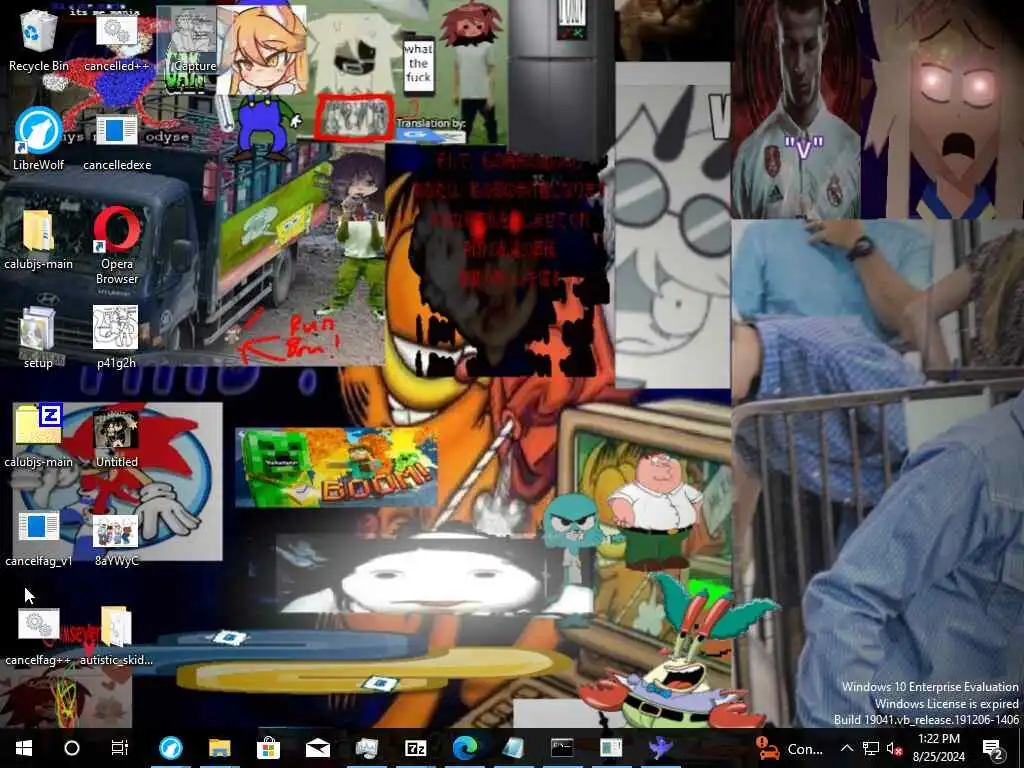
Task: Open the Cortana search circle
Action: click(x=72, y=748)
